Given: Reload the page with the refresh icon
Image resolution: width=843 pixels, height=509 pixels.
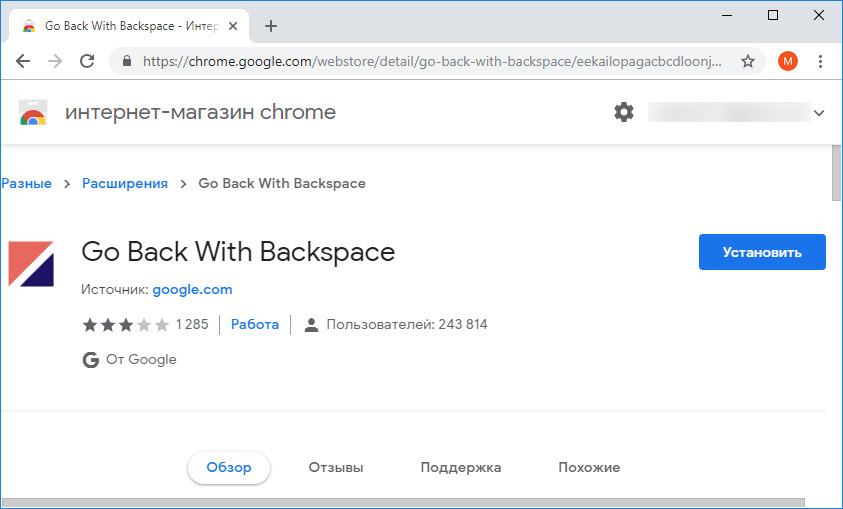Looking at the screenshot, I should [87, 61].
